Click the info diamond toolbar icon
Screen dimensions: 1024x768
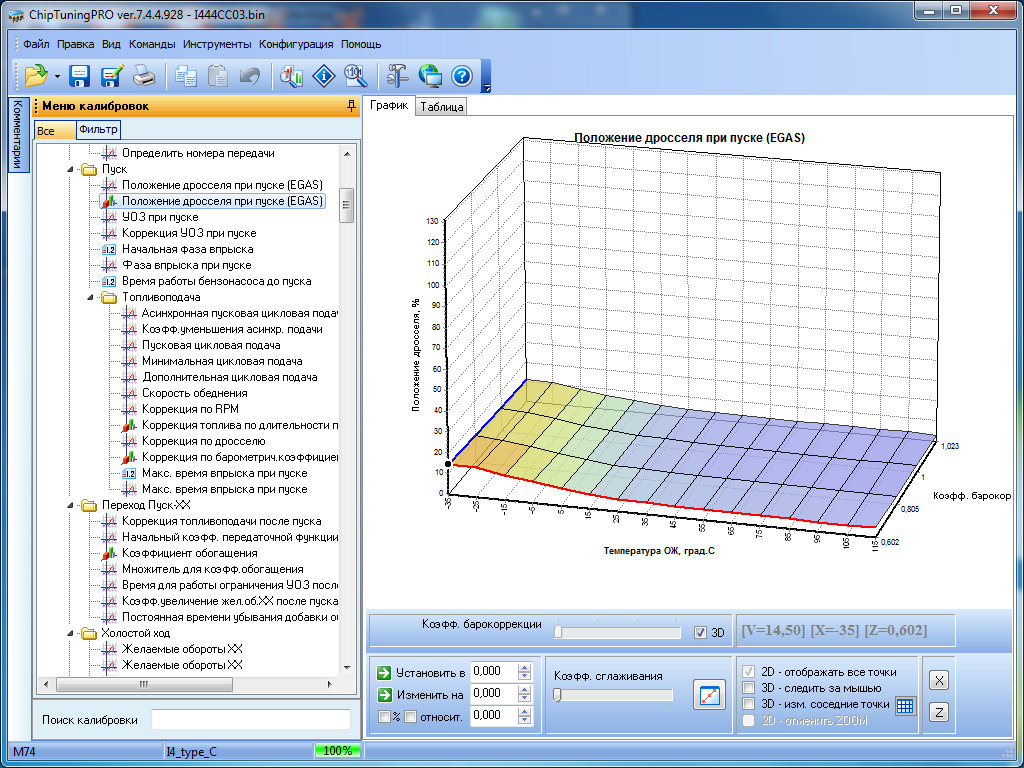(x=323, y=76)
